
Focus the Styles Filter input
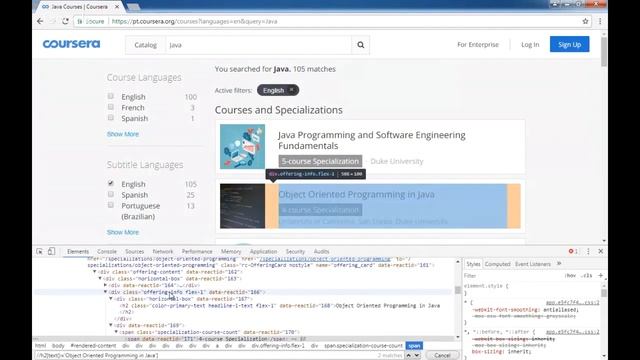tap(513, 276)
